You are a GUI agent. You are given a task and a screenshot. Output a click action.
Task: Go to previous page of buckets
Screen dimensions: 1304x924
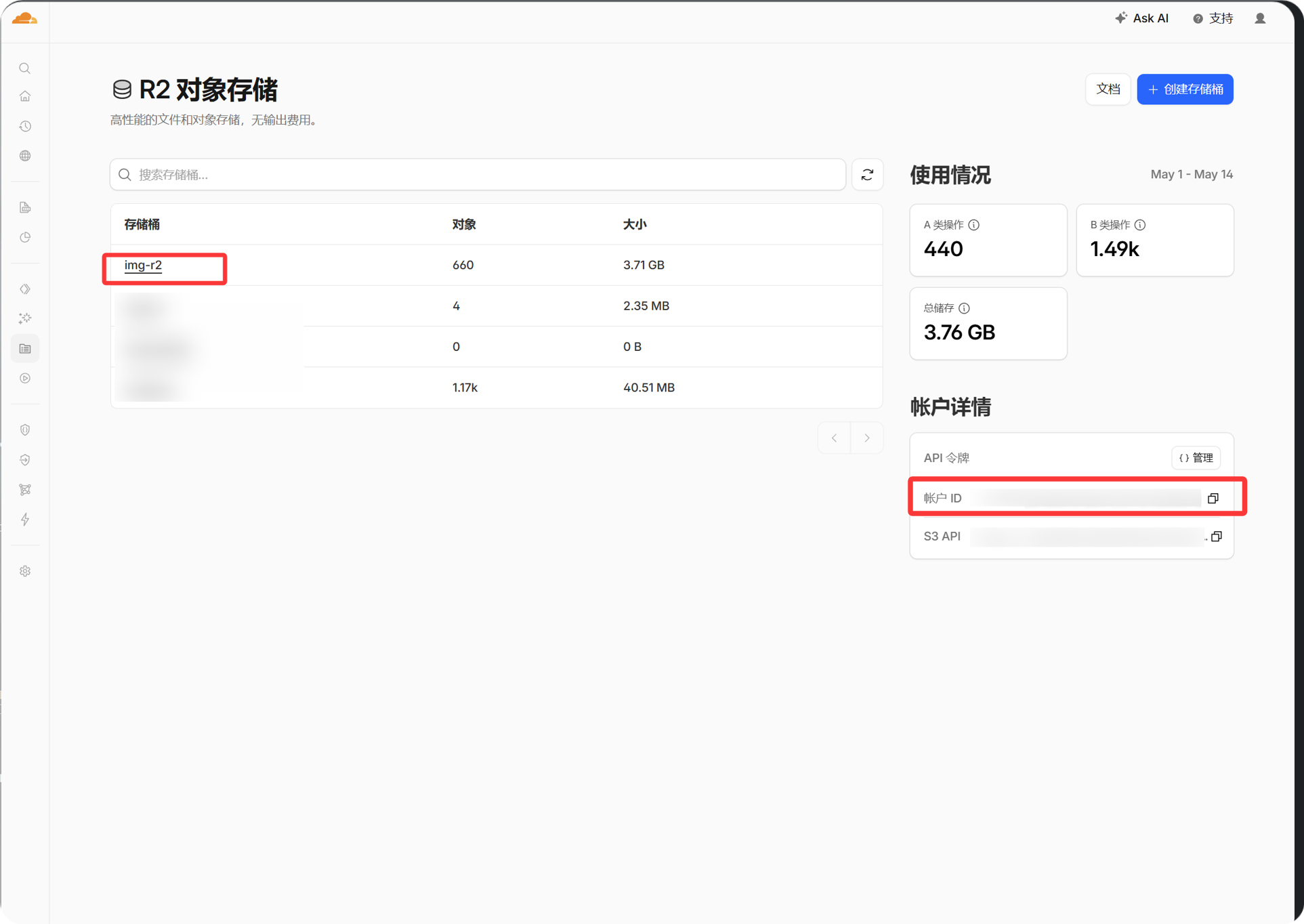pos(835,438)
